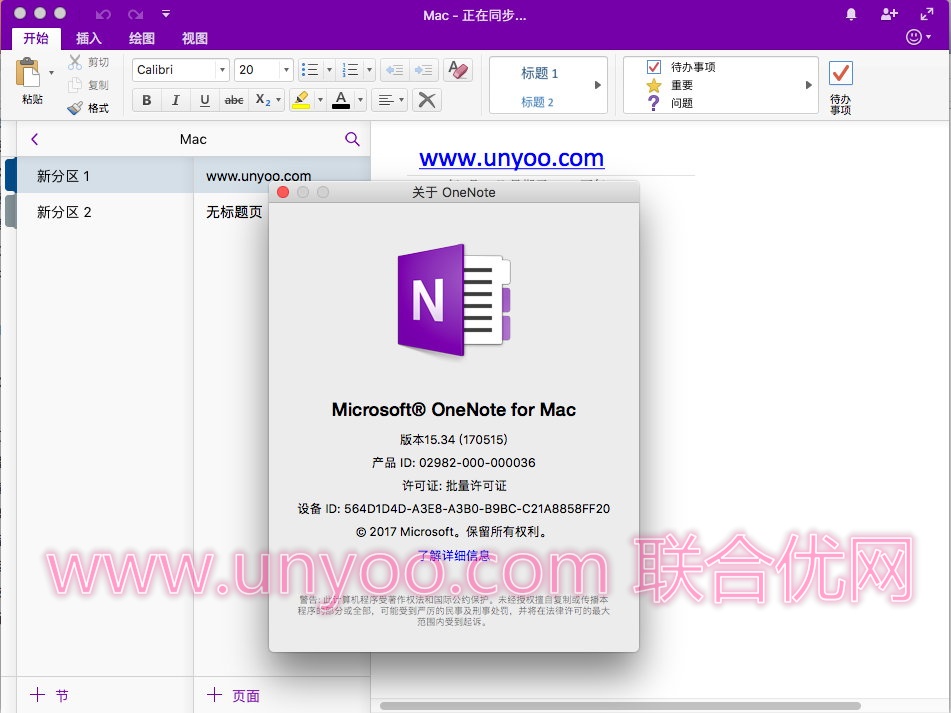Switch to the 视图 tab
Viewport: 951px width, 713px height.
(195, 38)
